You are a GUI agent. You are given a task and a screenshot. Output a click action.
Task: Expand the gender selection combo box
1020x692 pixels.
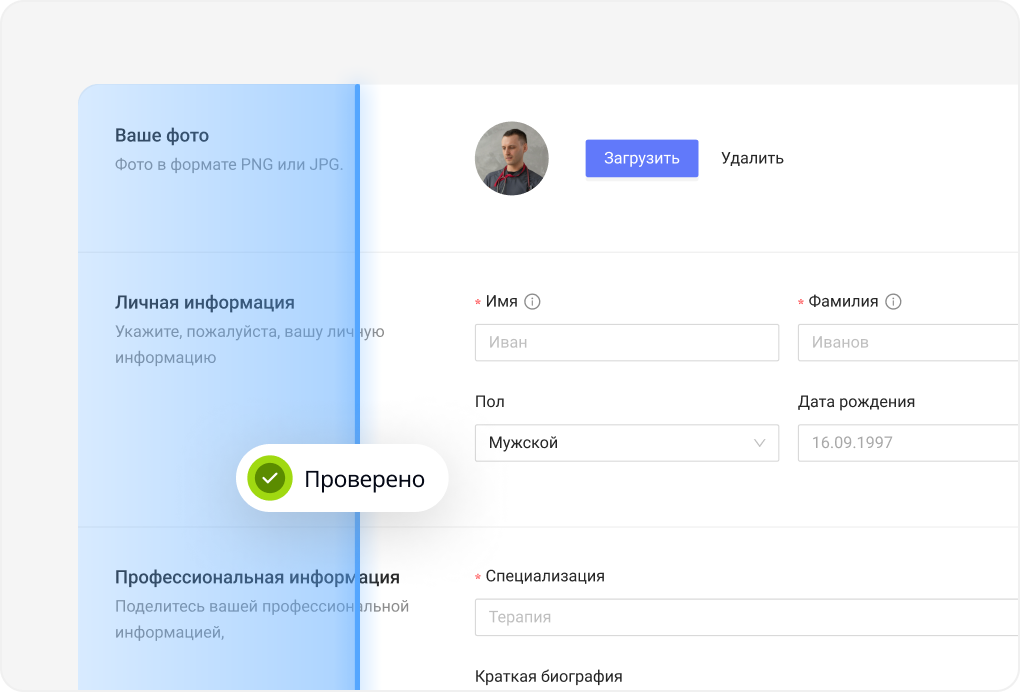point(626,443)
